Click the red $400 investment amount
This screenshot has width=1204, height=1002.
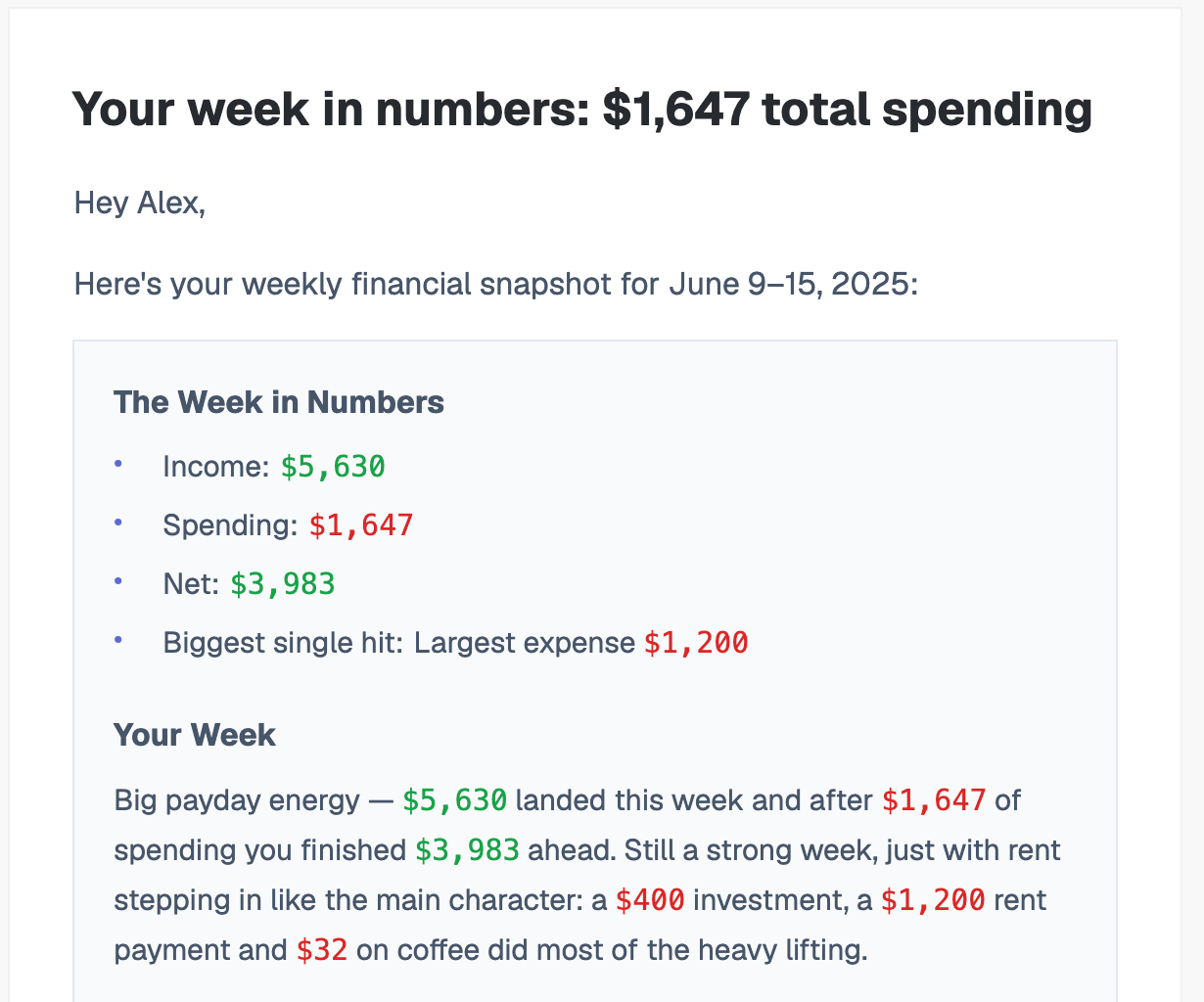pyautogui.click(x=650, y=899)
